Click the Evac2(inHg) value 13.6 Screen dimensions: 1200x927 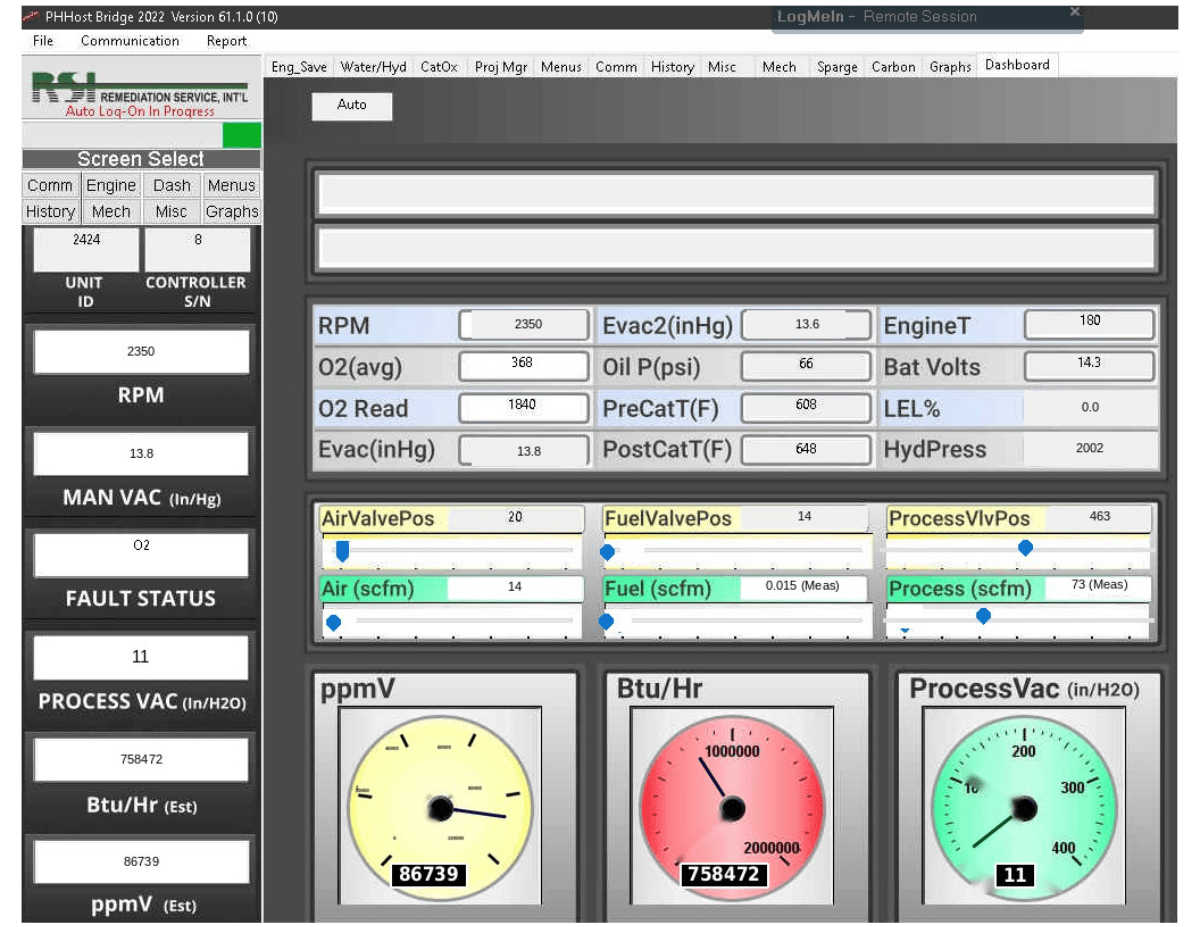(x=808, y=325)
